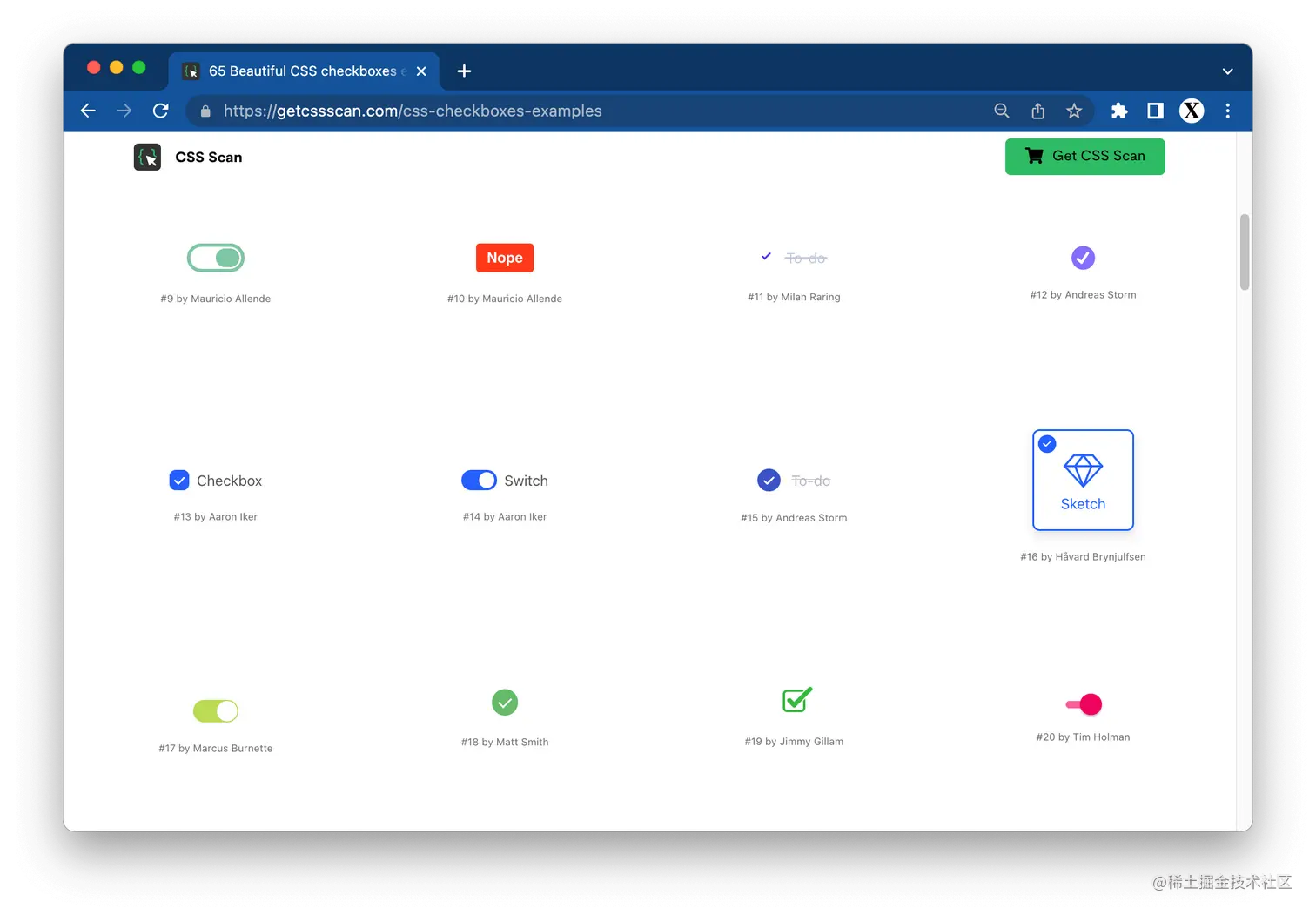
Task: Click the caption #16 by Håvard Brynjulfsen
Action: coord(1083,557)
